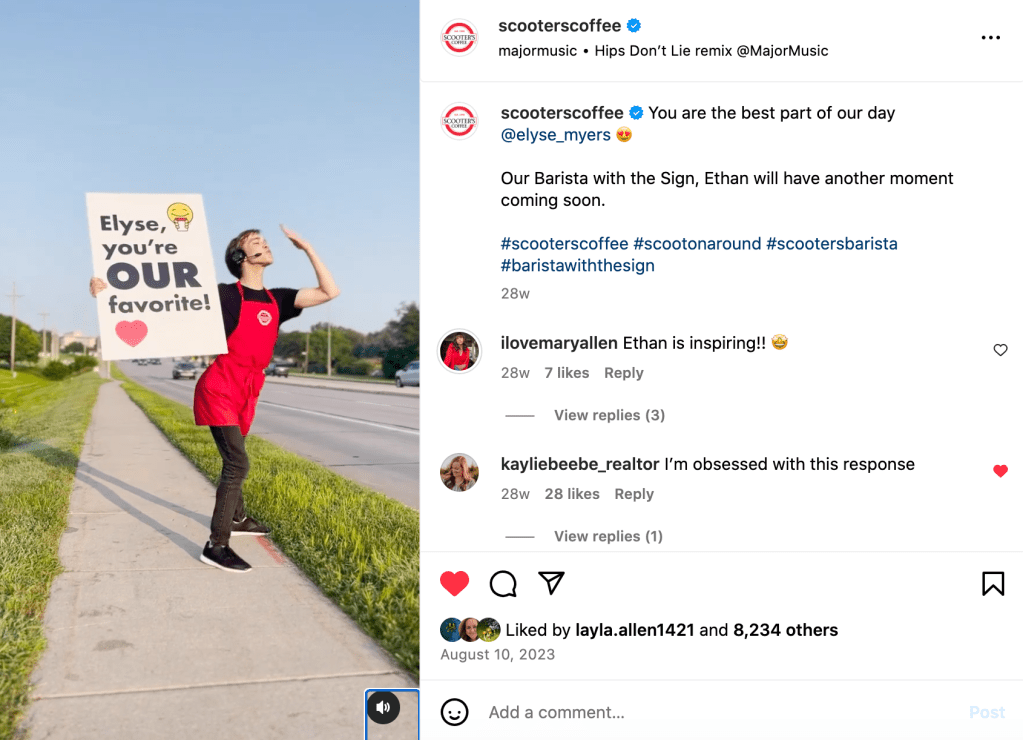
Task: Share post via paper plane icon
Action: point(551,583)
